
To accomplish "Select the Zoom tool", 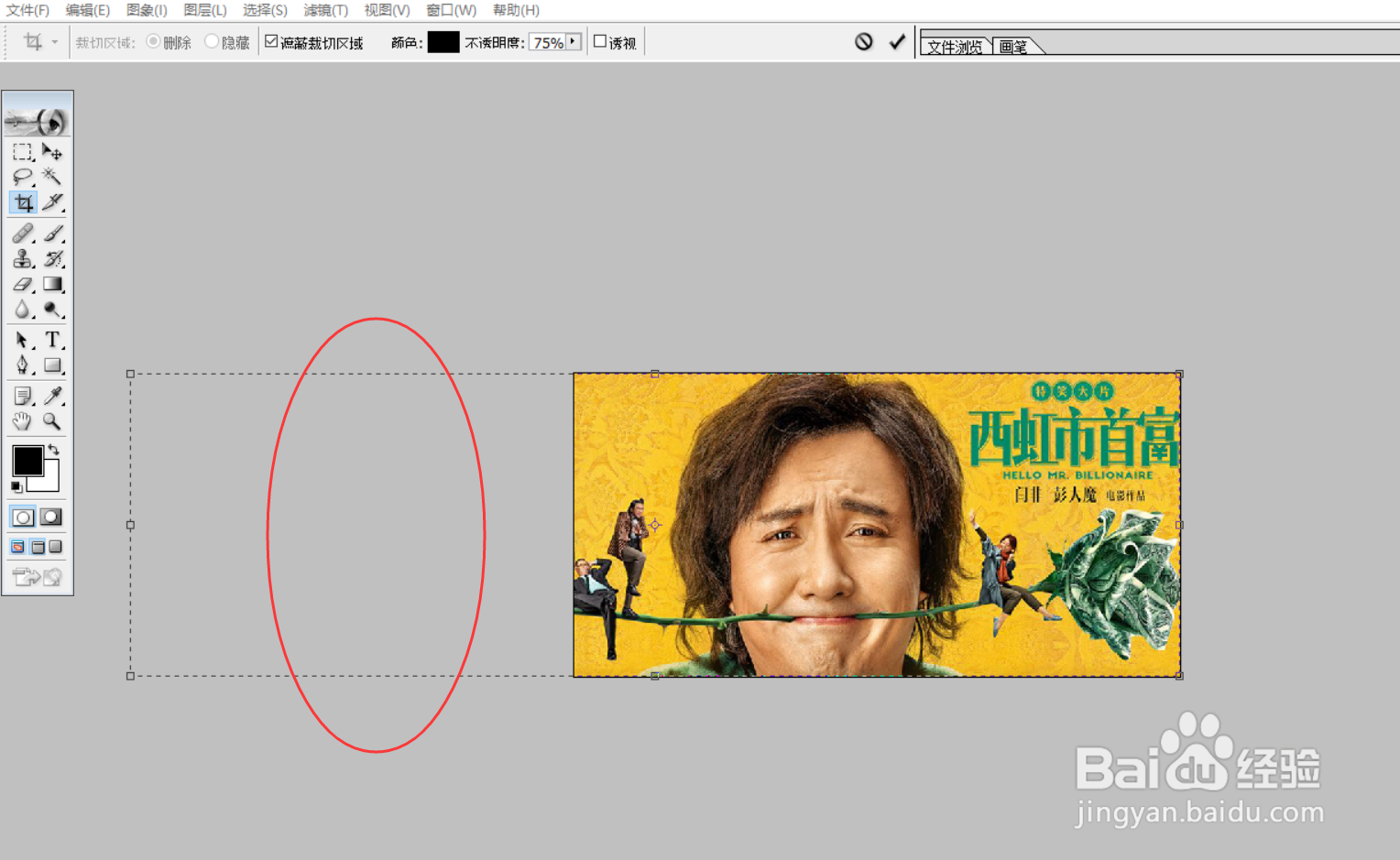I will 52,421.
